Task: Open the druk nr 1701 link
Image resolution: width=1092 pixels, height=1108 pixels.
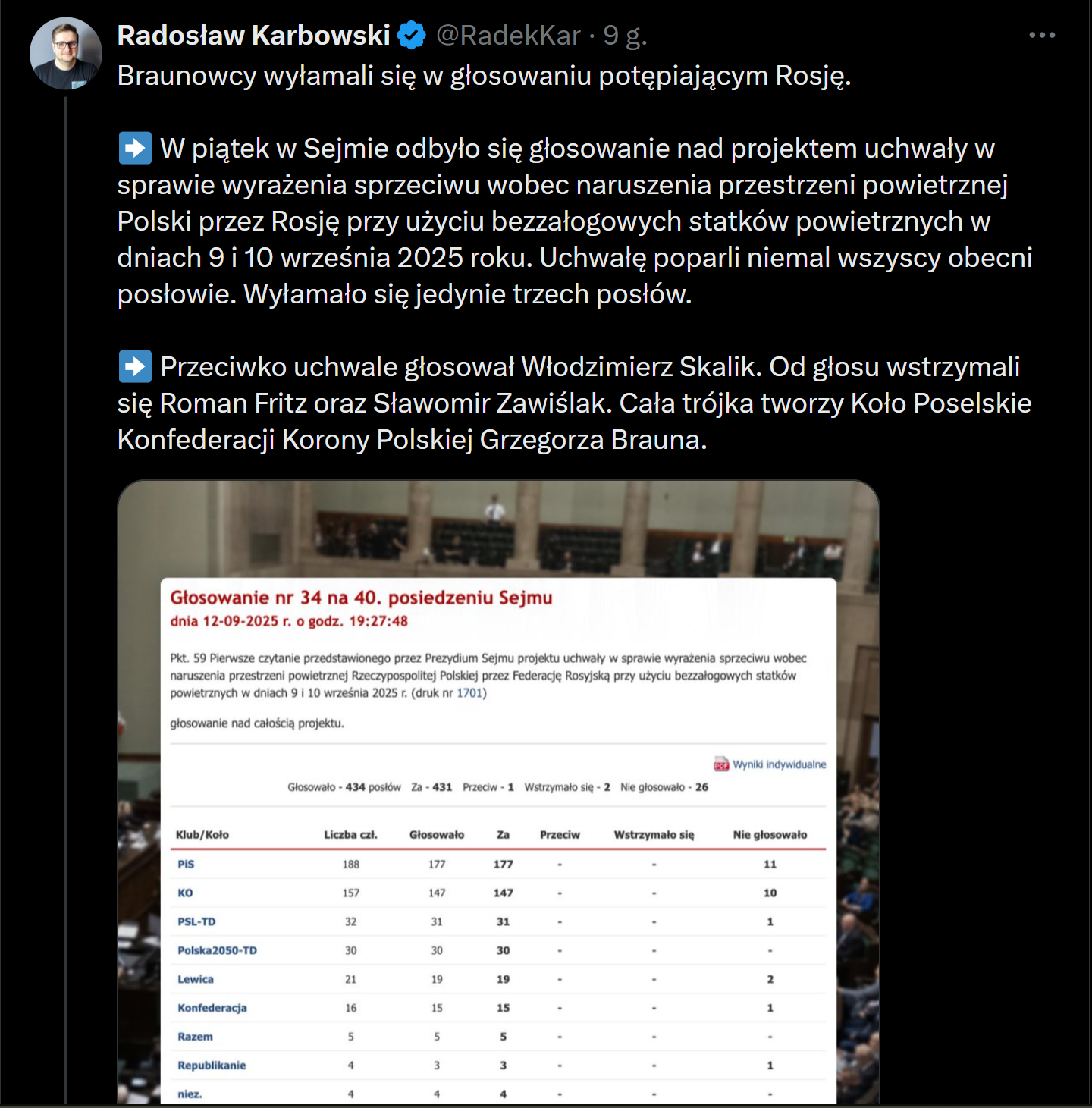Action: pyautogui.click(x=469, y=693)
